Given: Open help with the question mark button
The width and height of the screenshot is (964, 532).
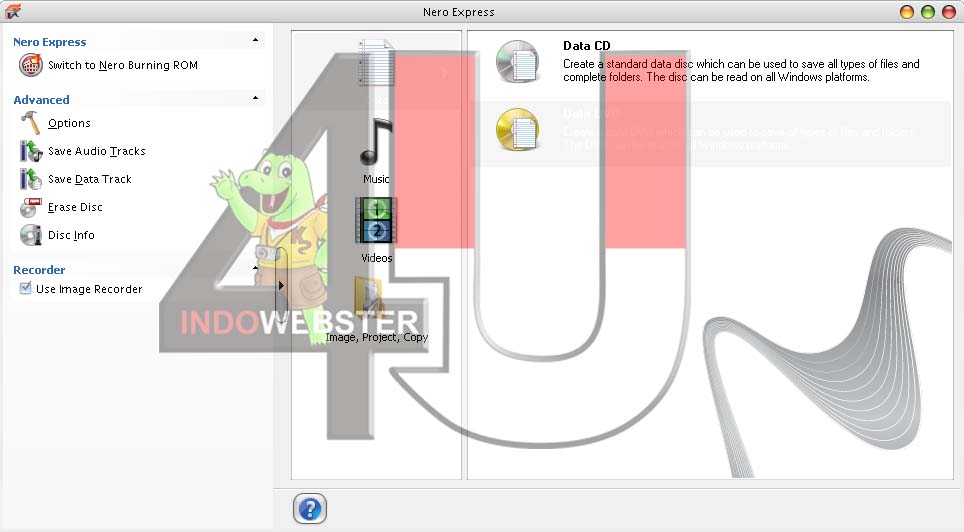Looking at the screenshot, I should click(310, 509).
